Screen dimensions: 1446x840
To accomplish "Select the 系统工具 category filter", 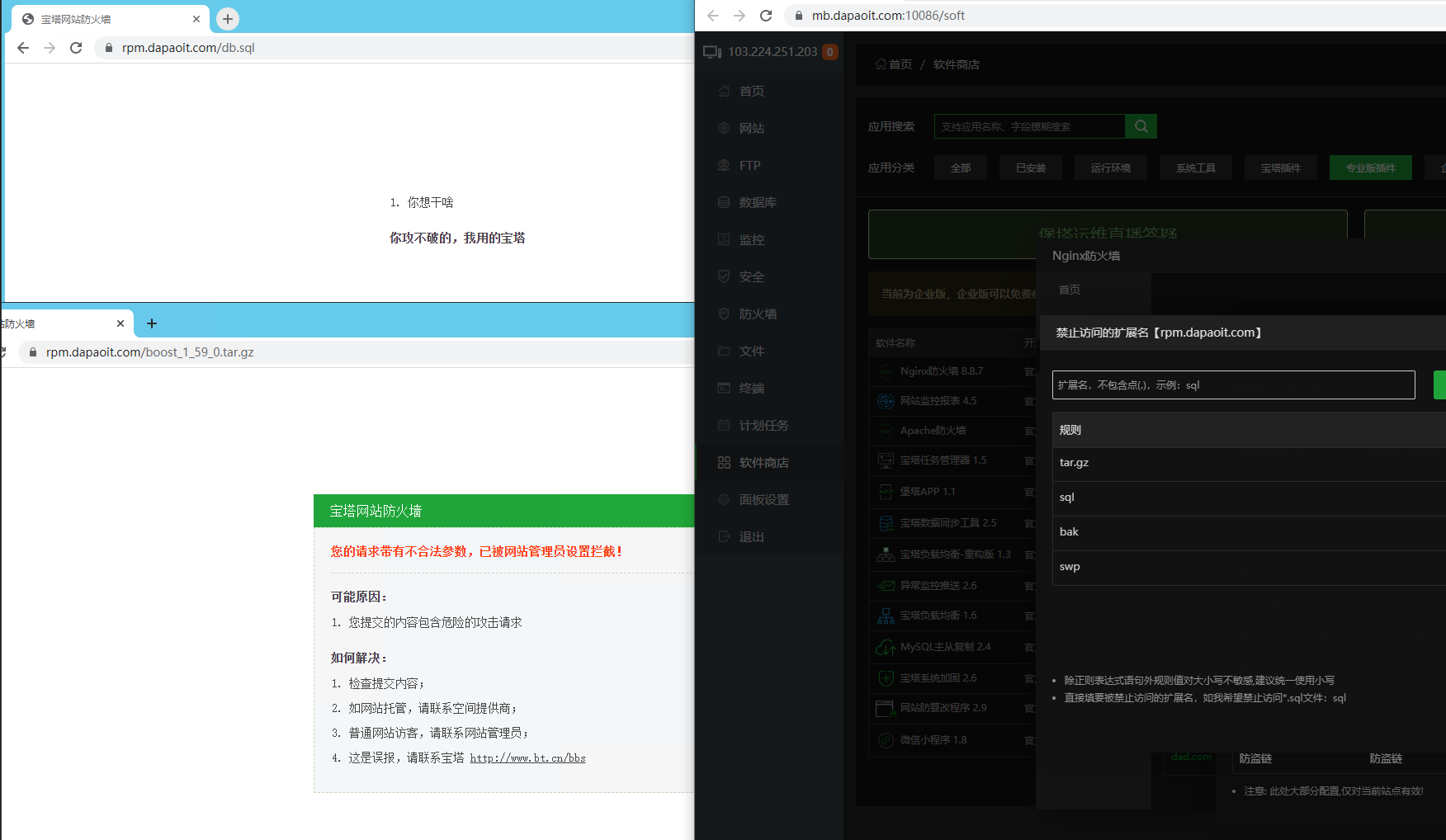I will pos(1196,168).
